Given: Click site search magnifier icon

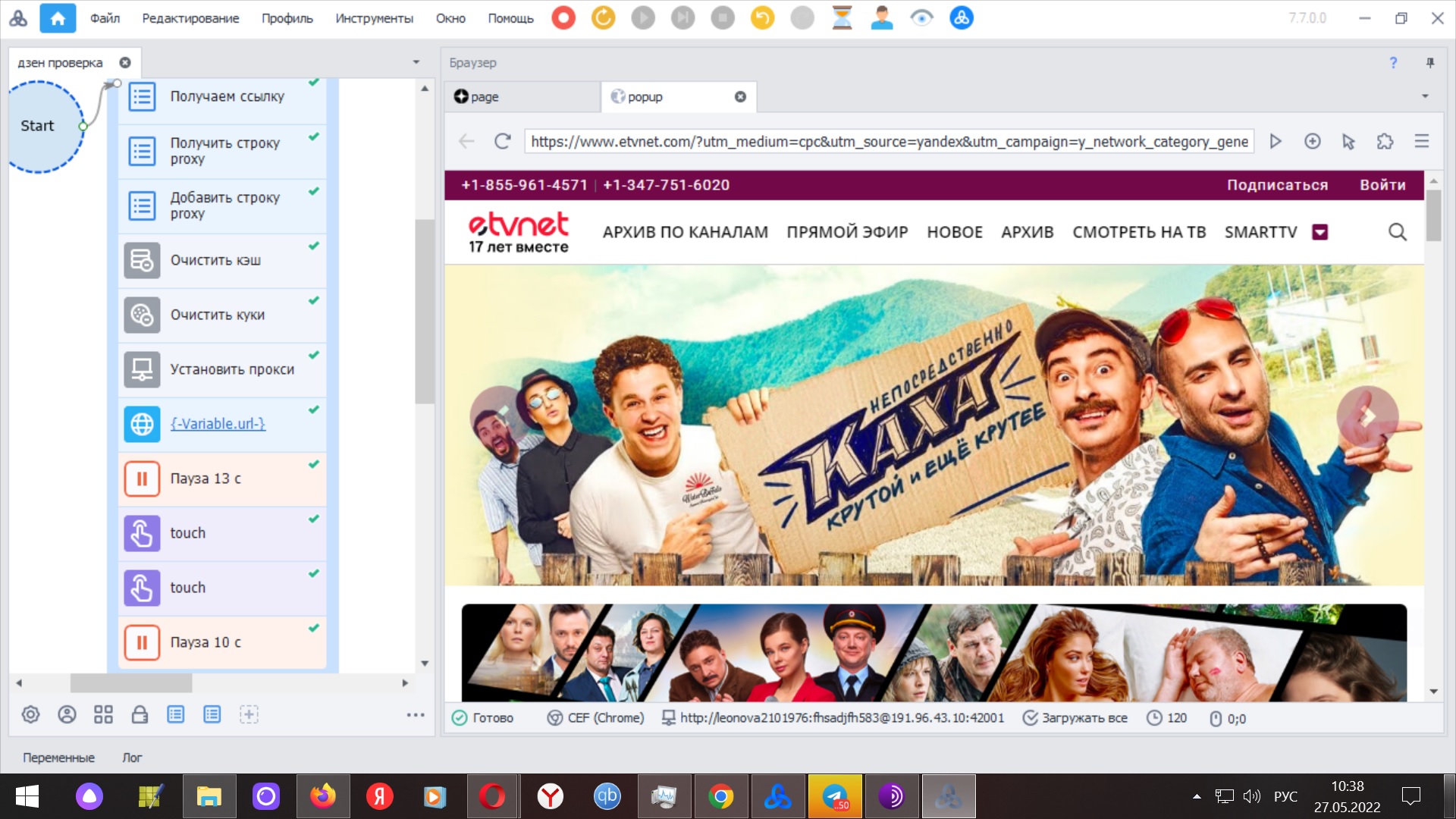Looking at the screenshot, I should tap(1397, 232).
